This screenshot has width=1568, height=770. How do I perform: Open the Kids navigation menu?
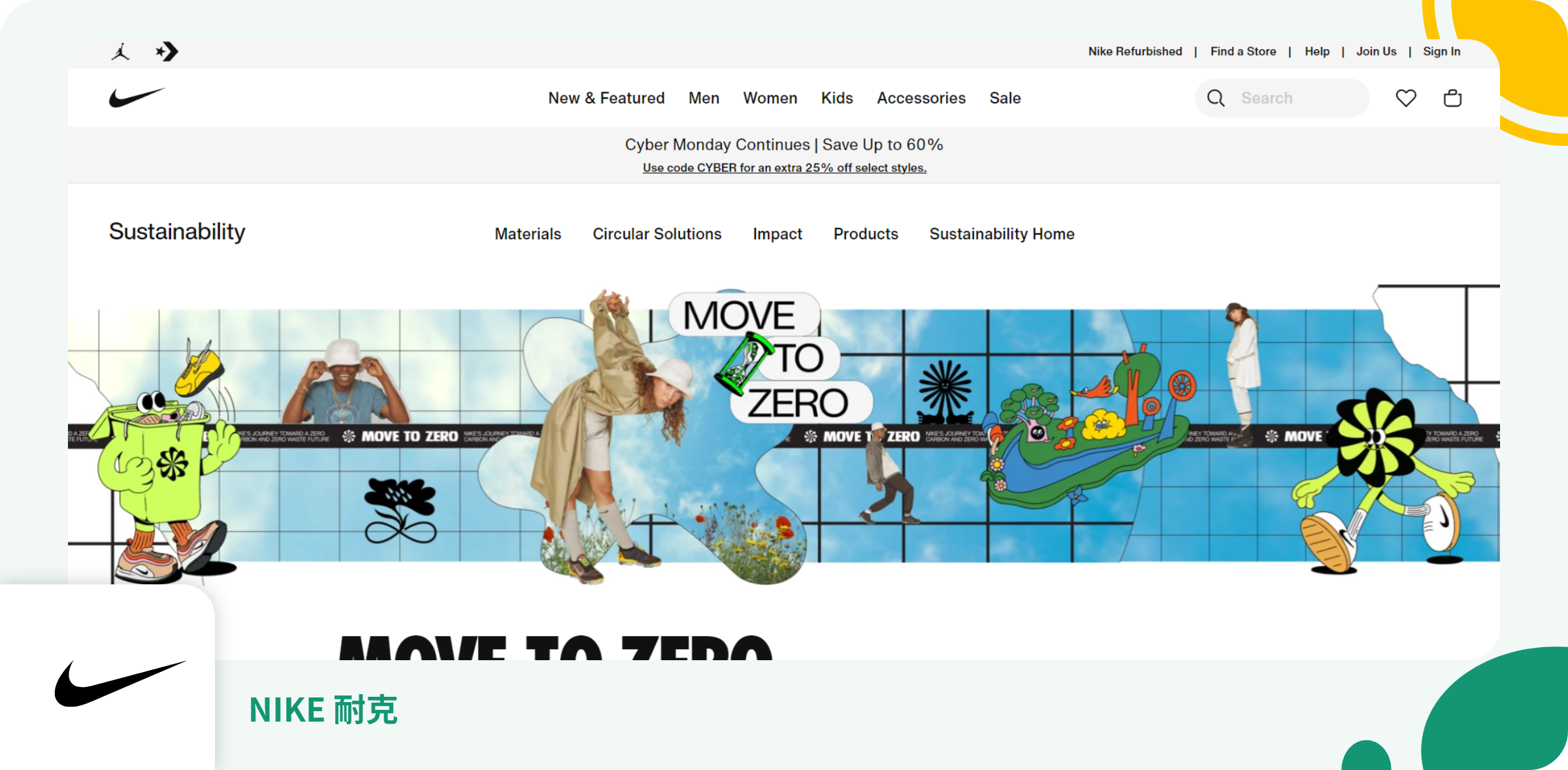point(837,98)
